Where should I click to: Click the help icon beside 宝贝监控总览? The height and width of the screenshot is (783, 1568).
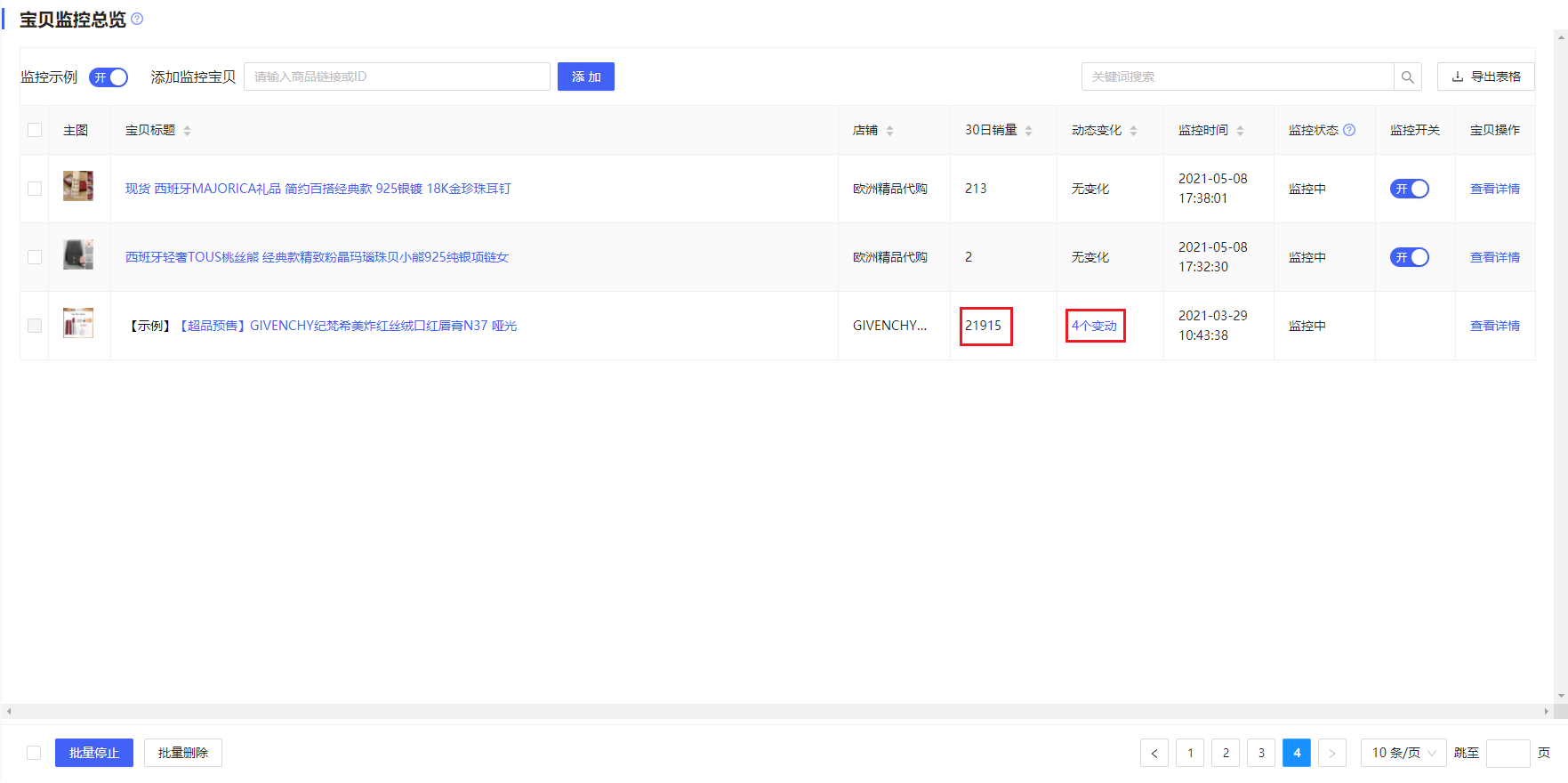(137, 19)
